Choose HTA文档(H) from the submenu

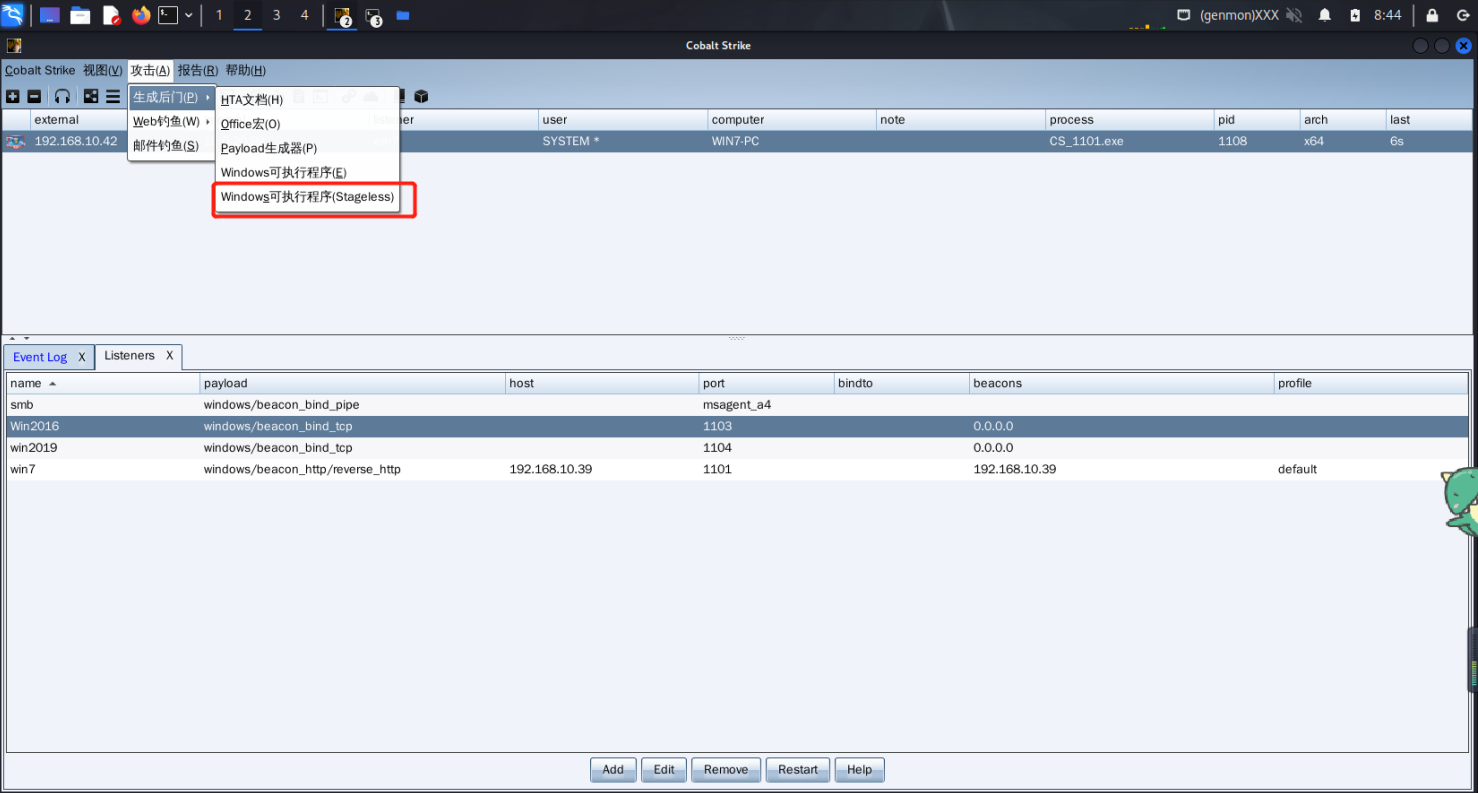(308, 100)
